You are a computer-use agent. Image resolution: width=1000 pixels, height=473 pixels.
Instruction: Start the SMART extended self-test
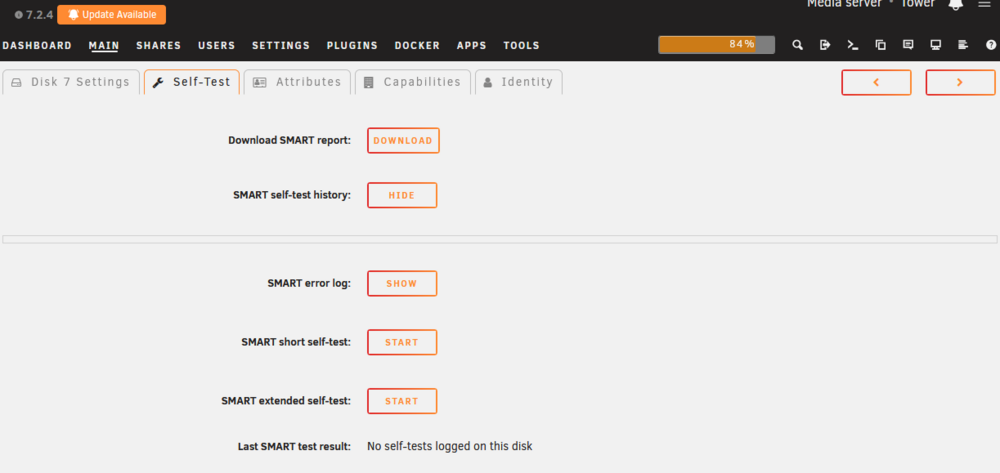(402, 401)
